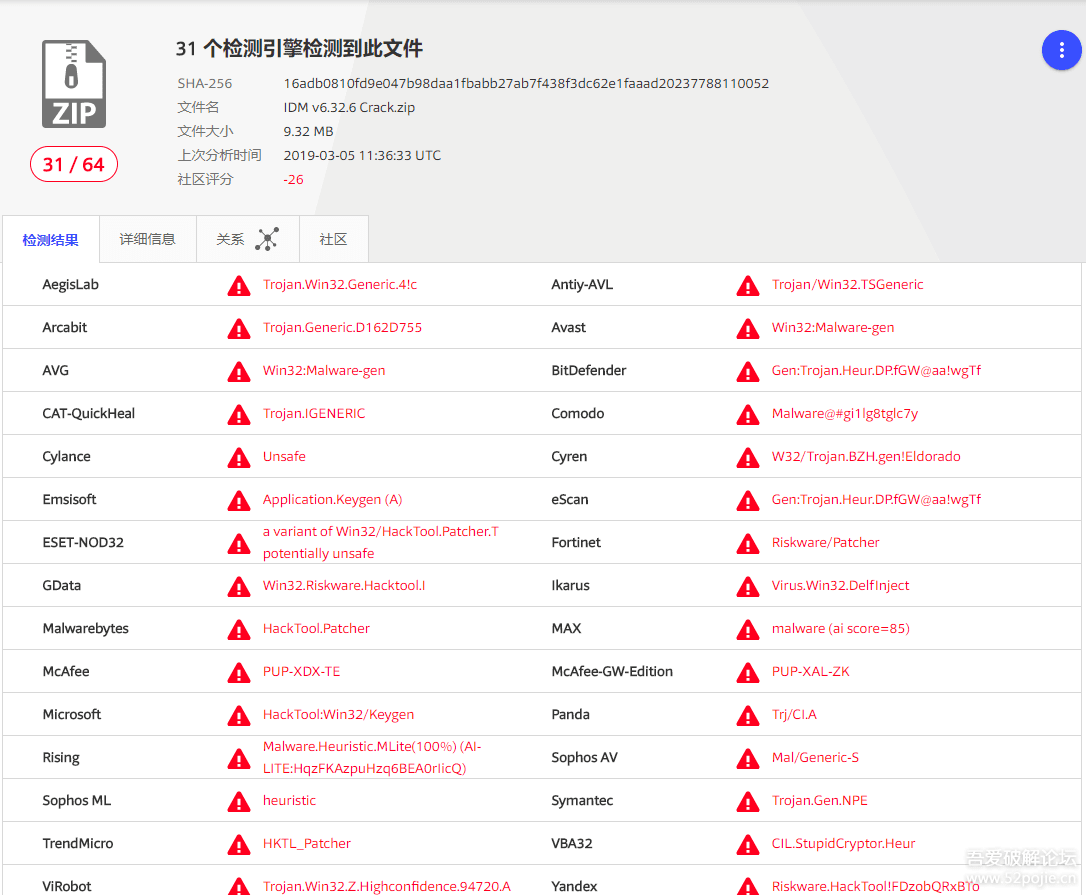Image resolution: width=1086 pixels, height=895 pixels.
Task: Click the Trojan.Win32.Generic.4!c detection name
Action: tap(339, 284)
